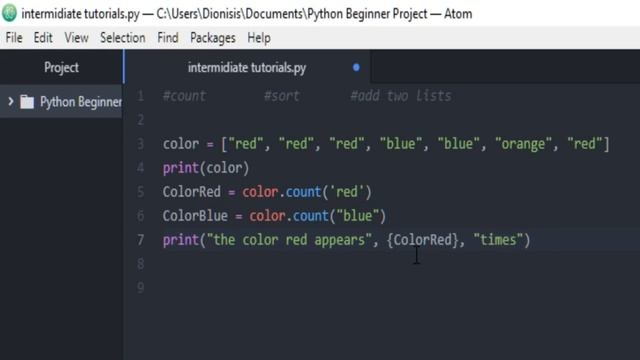Click the ColorRed variable on line 5

pyautogui.click(x=191, y=192)
